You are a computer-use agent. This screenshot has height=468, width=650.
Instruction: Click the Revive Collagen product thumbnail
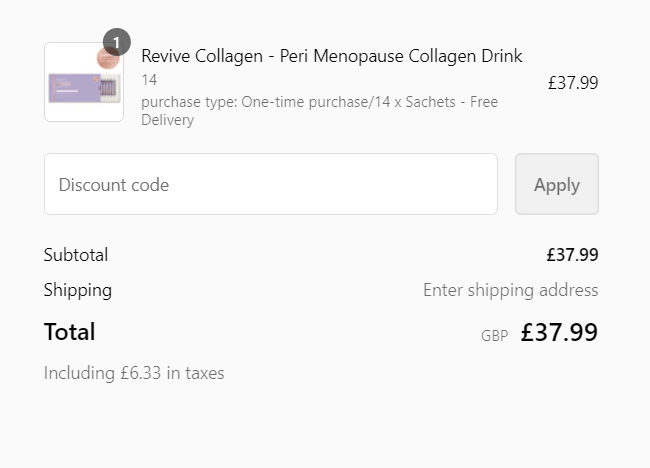84,82
